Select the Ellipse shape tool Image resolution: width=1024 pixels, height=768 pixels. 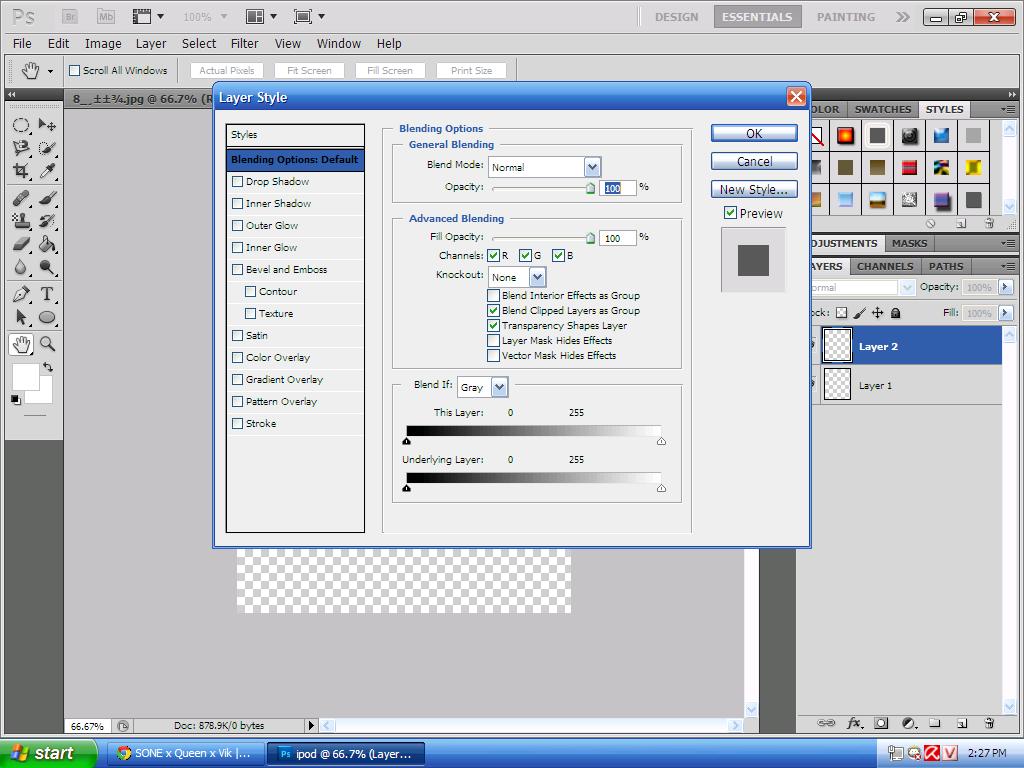point(46,317)
